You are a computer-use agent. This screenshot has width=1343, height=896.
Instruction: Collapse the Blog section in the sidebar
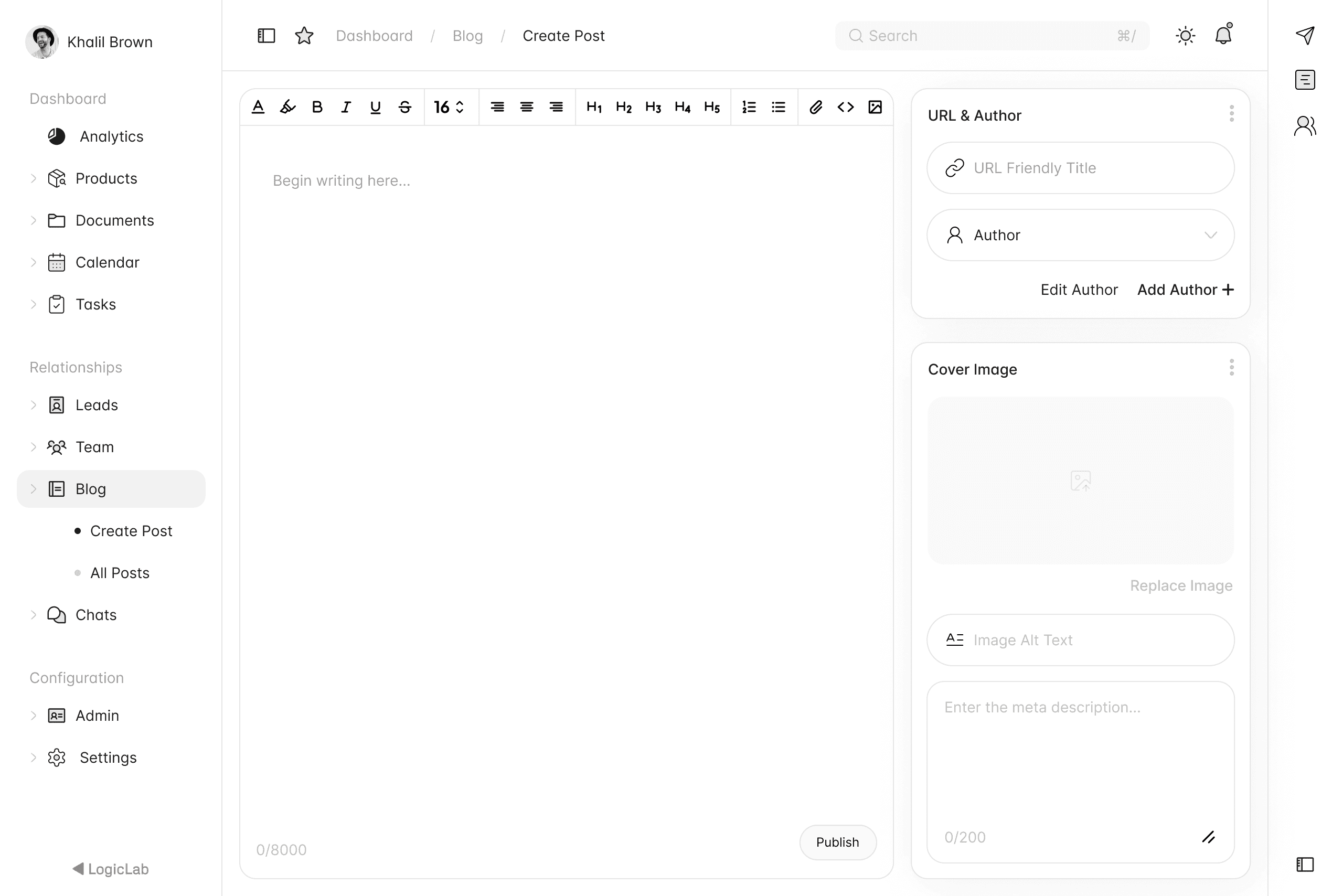coord(34,488)
